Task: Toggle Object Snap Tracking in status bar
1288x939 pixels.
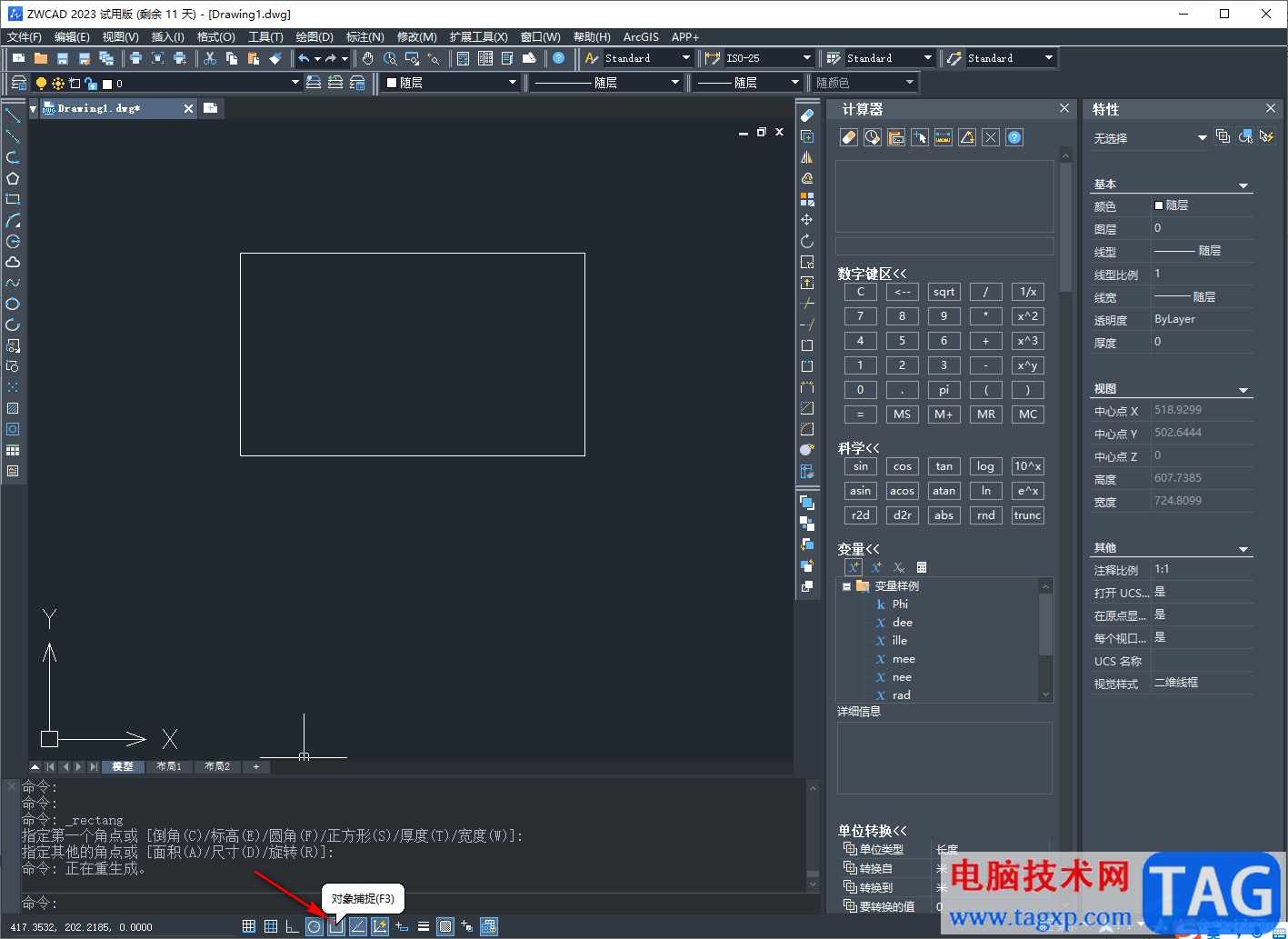Action: coord(358,926)
